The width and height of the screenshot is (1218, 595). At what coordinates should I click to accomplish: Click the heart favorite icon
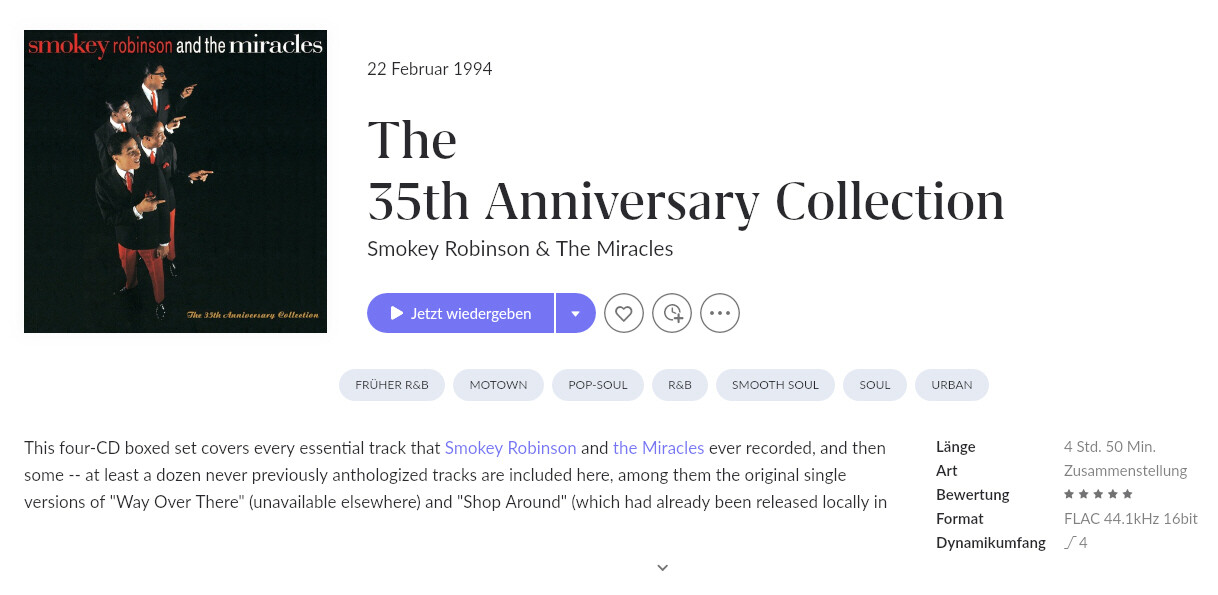click(x=624, y=313)
